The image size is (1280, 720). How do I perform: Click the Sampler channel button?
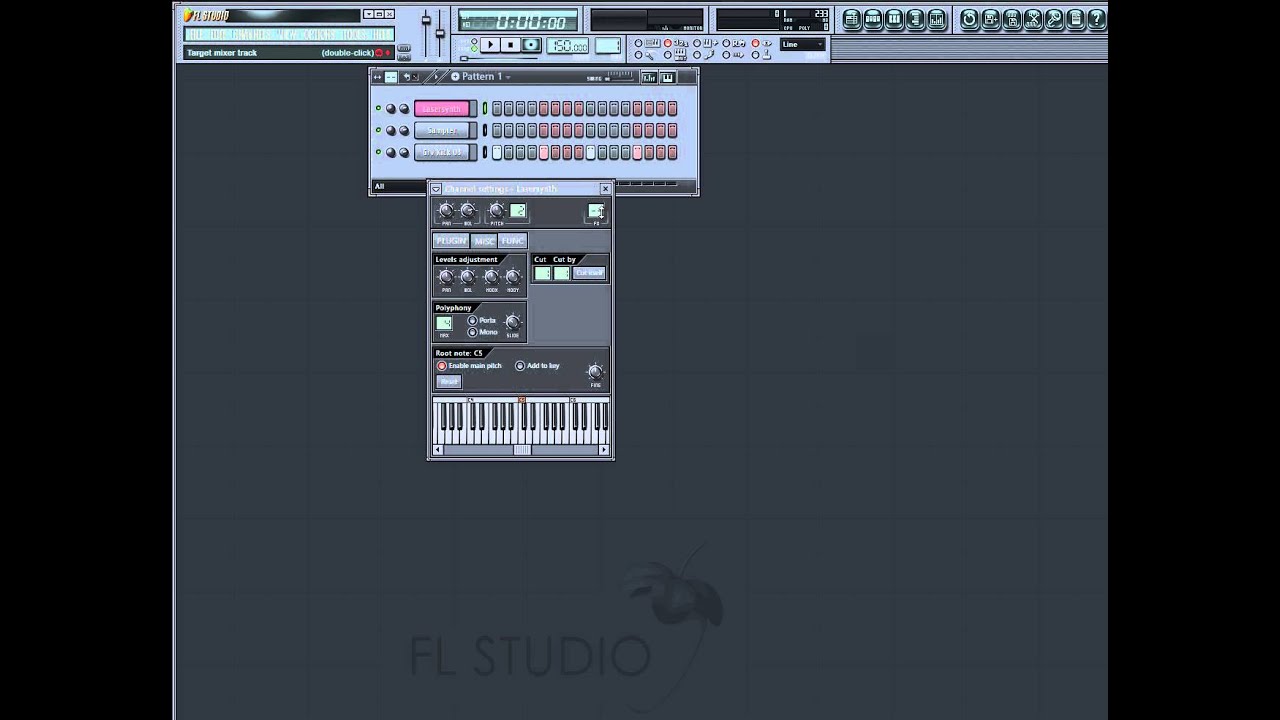pos(441,131)
